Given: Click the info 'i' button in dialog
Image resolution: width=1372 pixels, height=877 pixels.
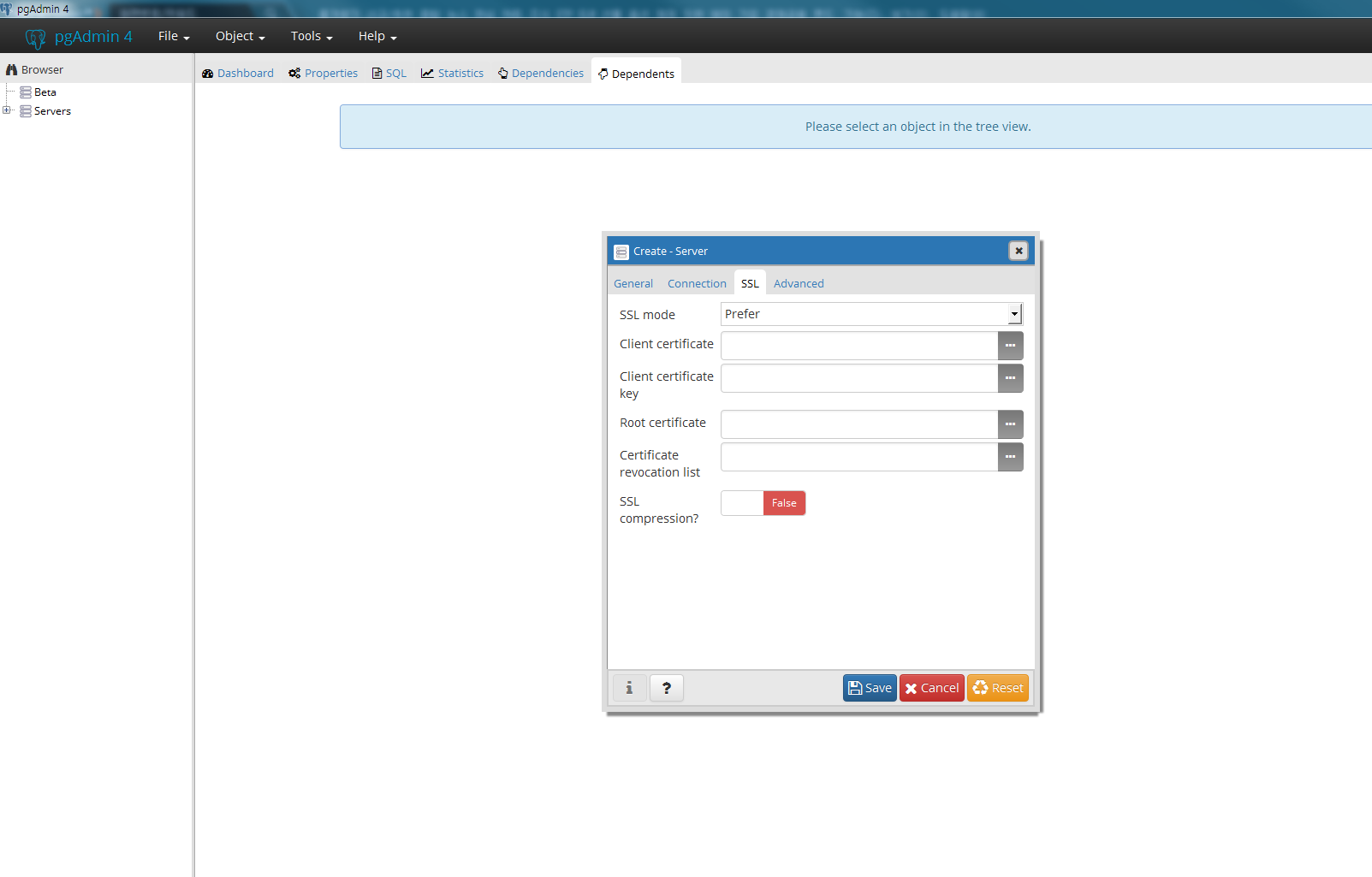Looking at the screenshot, I should click(629, 688).
